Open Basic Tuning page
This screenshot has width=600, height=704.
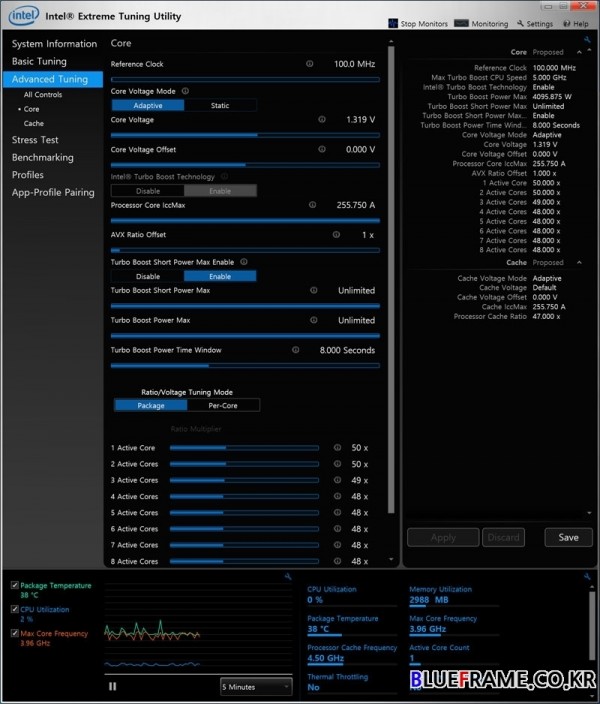click(x=39, y=61)
